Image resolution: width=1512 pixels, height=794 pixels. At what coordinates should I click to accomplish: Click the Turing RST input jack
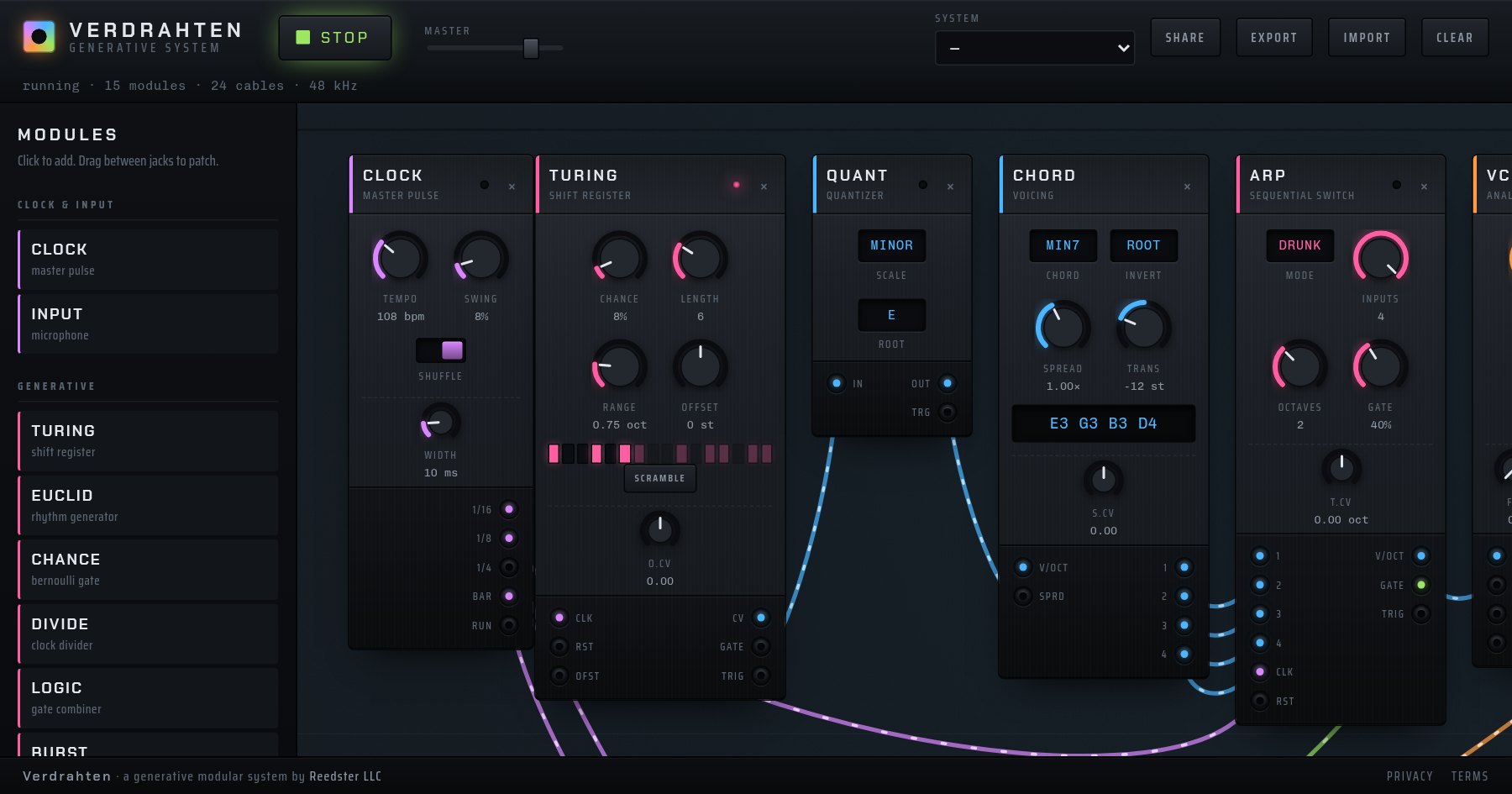559,646
